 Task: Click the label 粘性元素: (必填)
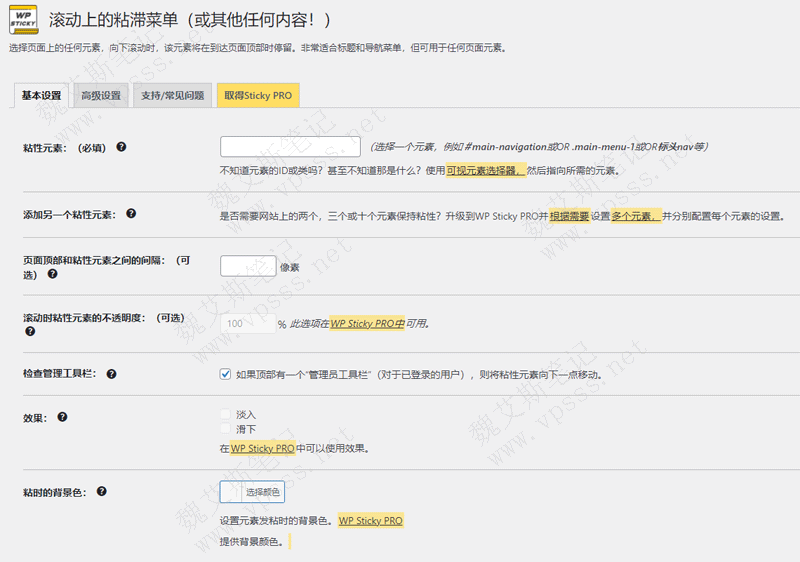pyautogui.click(x=64, y=148)
